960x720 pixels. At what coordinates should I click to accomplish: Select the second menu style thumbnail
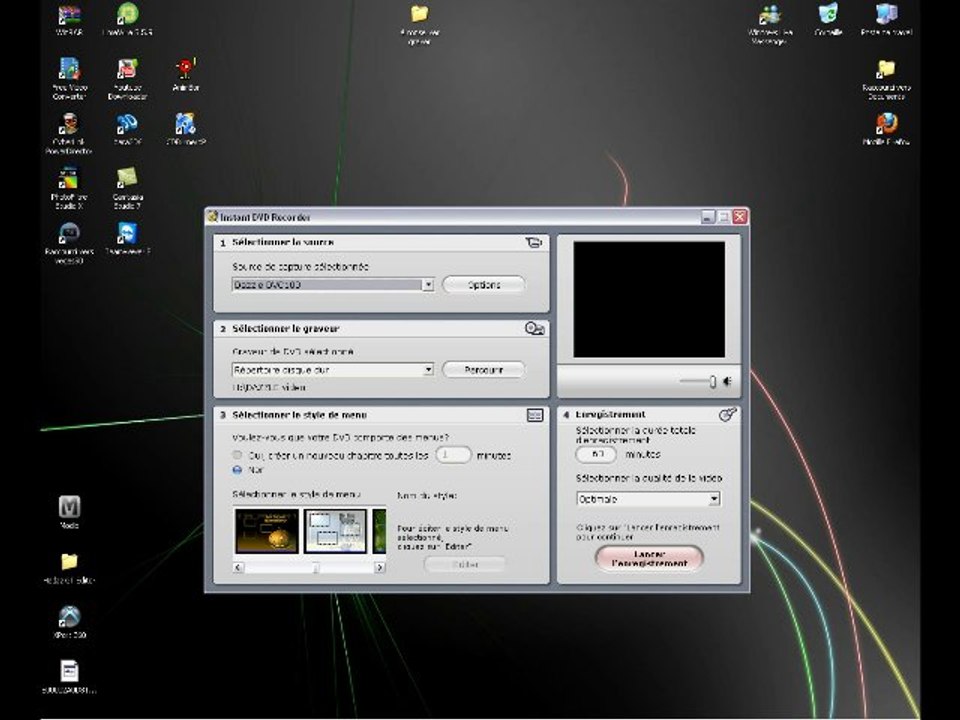click(x=335, y=531)
